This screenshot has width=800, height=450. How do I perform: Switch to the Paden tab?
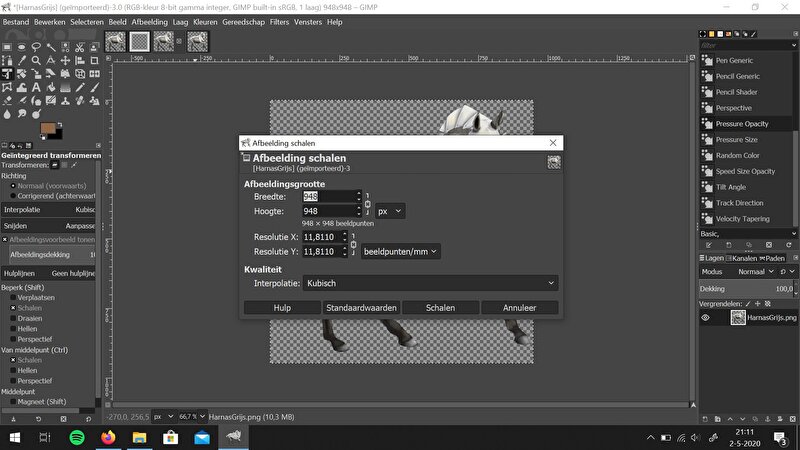tap(772, 258)
